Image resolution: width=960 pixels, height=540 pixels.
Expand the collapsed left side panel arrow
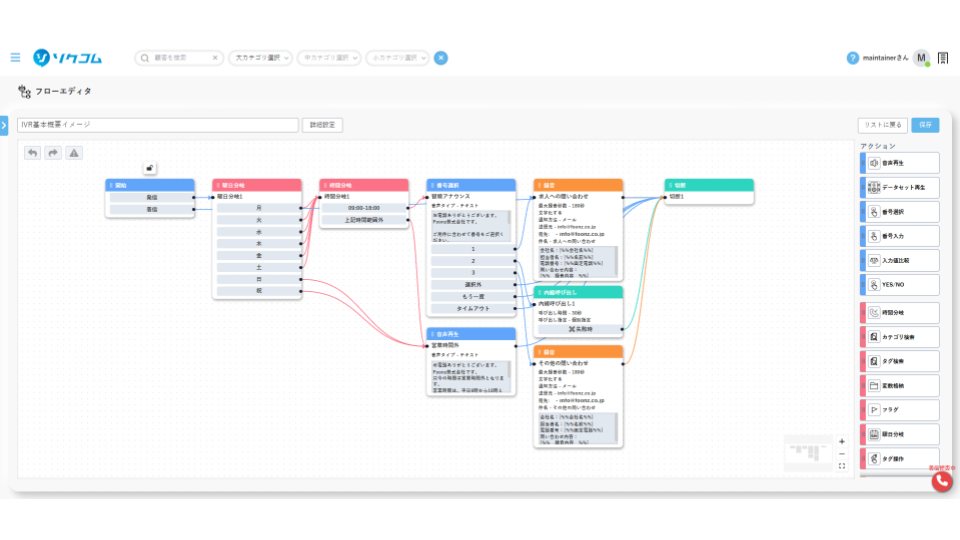pyautogui.click(x=4, y=125)
